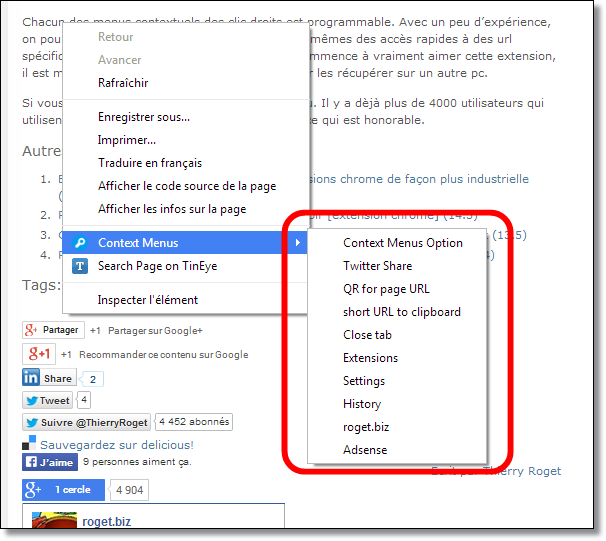Click the Google+ 1 cercle button
The width and height of the screenshot is (606, 541).
(x=63, y=490)
